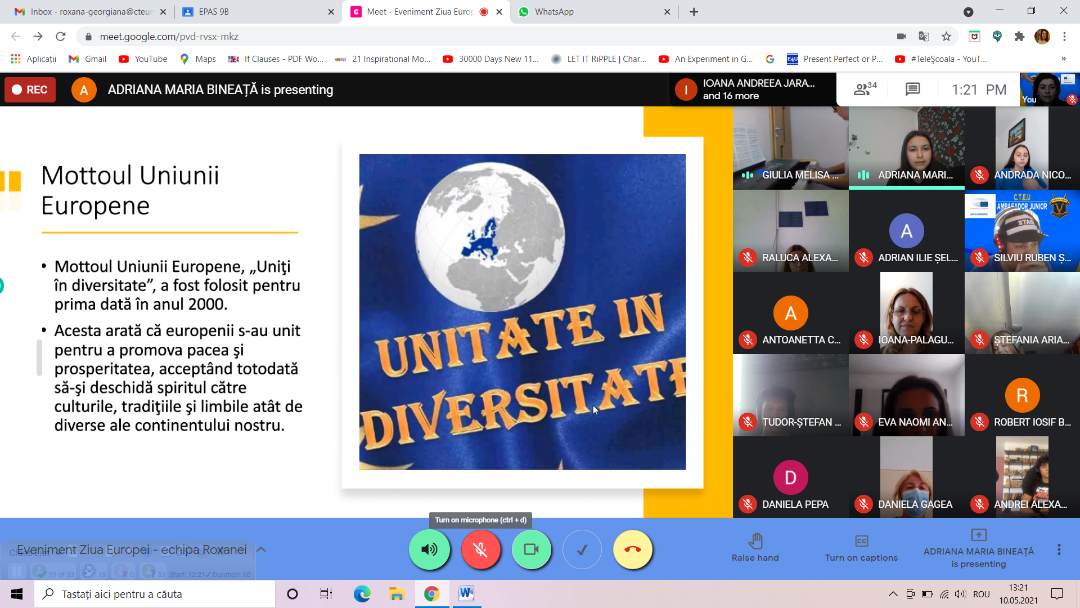Switch to the EPAS 9B tab

coord(255,12)
